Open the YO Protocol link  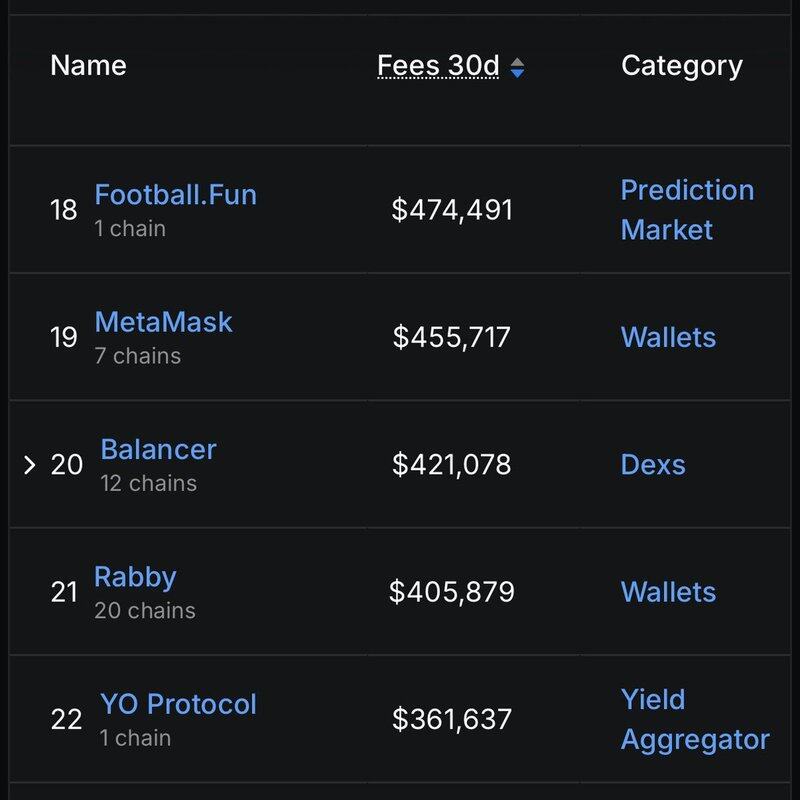point(178,704)
